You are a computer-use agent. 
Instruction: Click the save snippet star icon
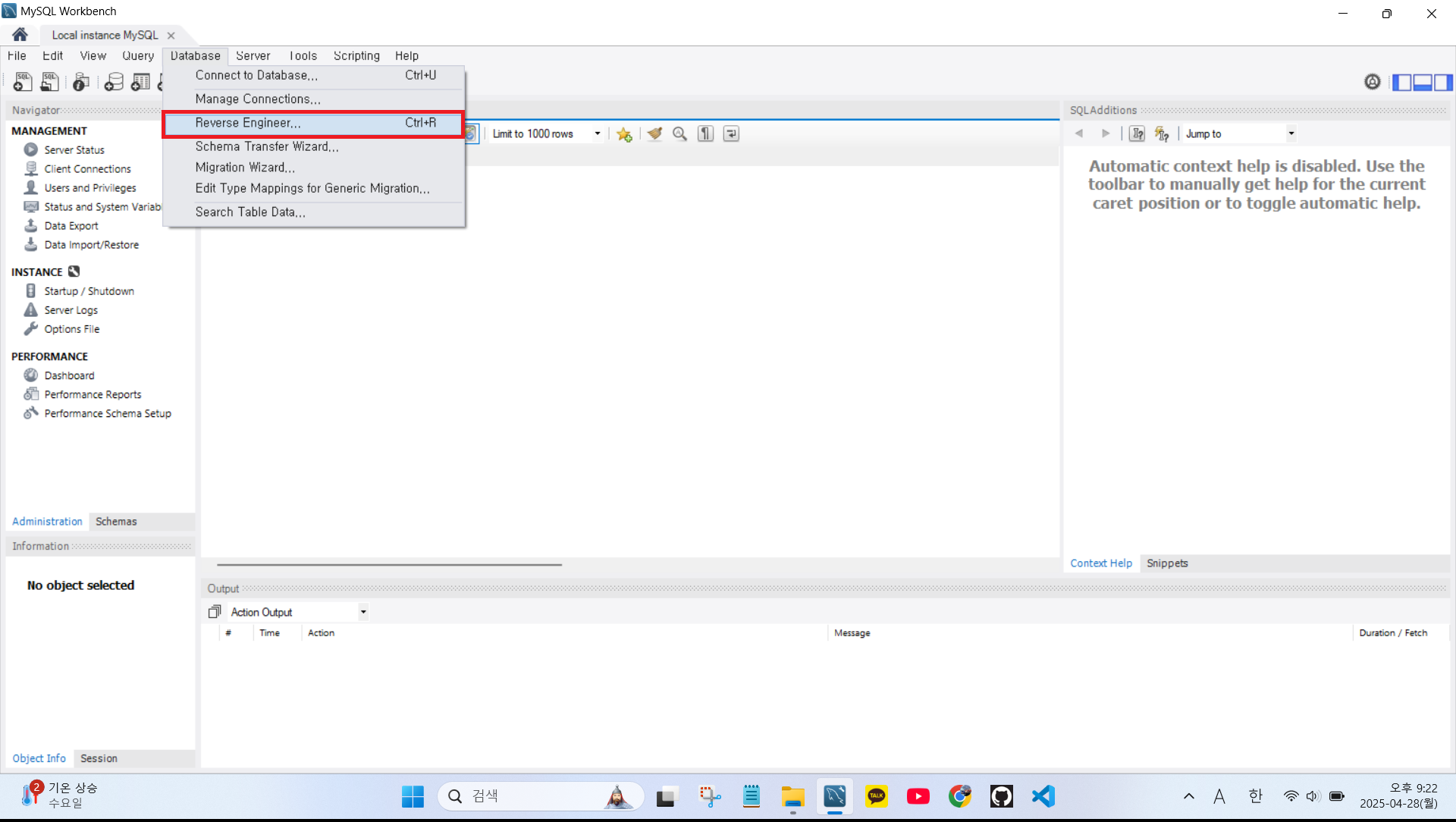tap(624, 134)
